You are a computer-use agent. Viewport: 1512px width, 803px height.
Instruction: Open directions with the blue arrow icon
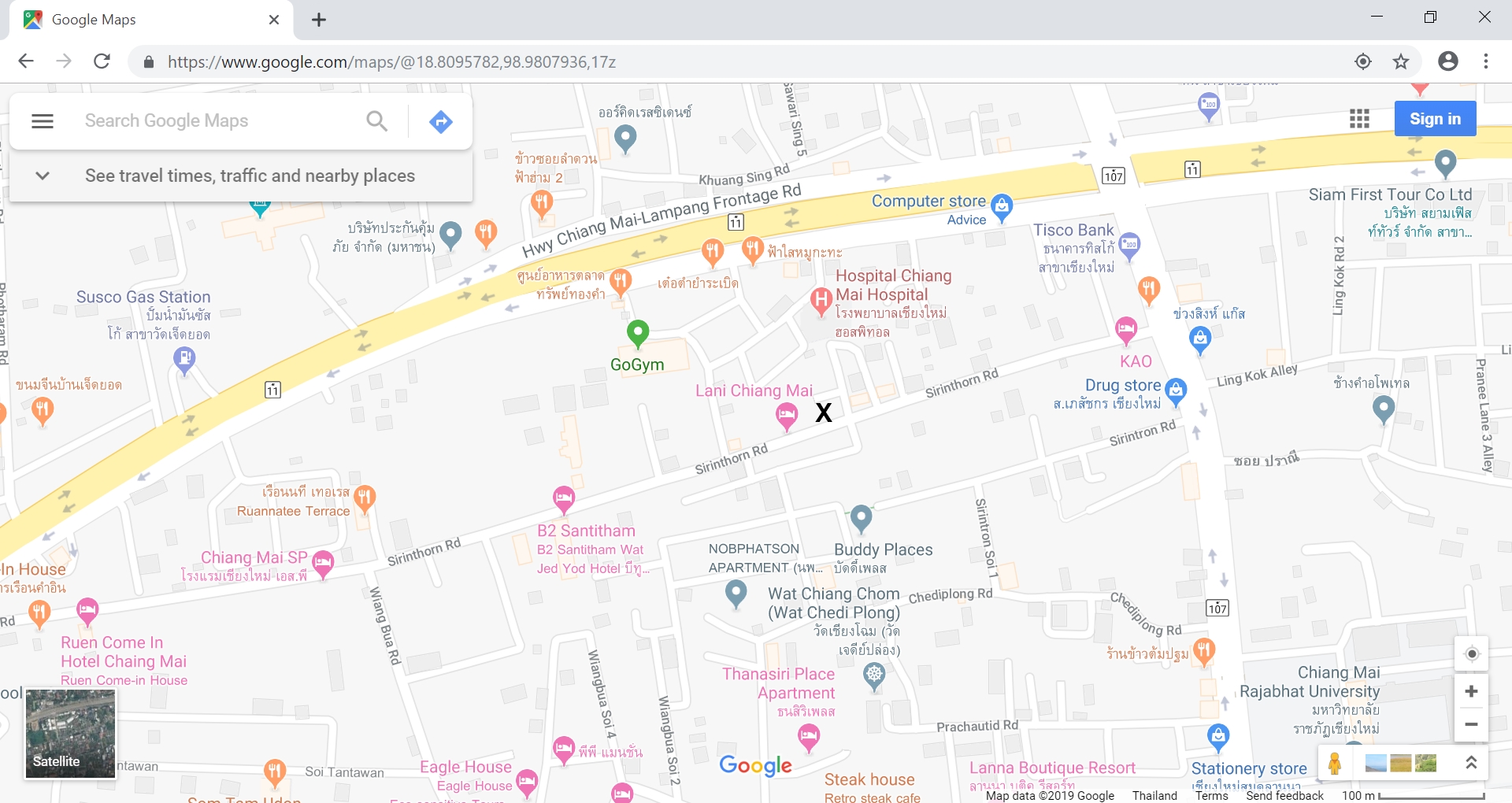click(x=440, y=121)
